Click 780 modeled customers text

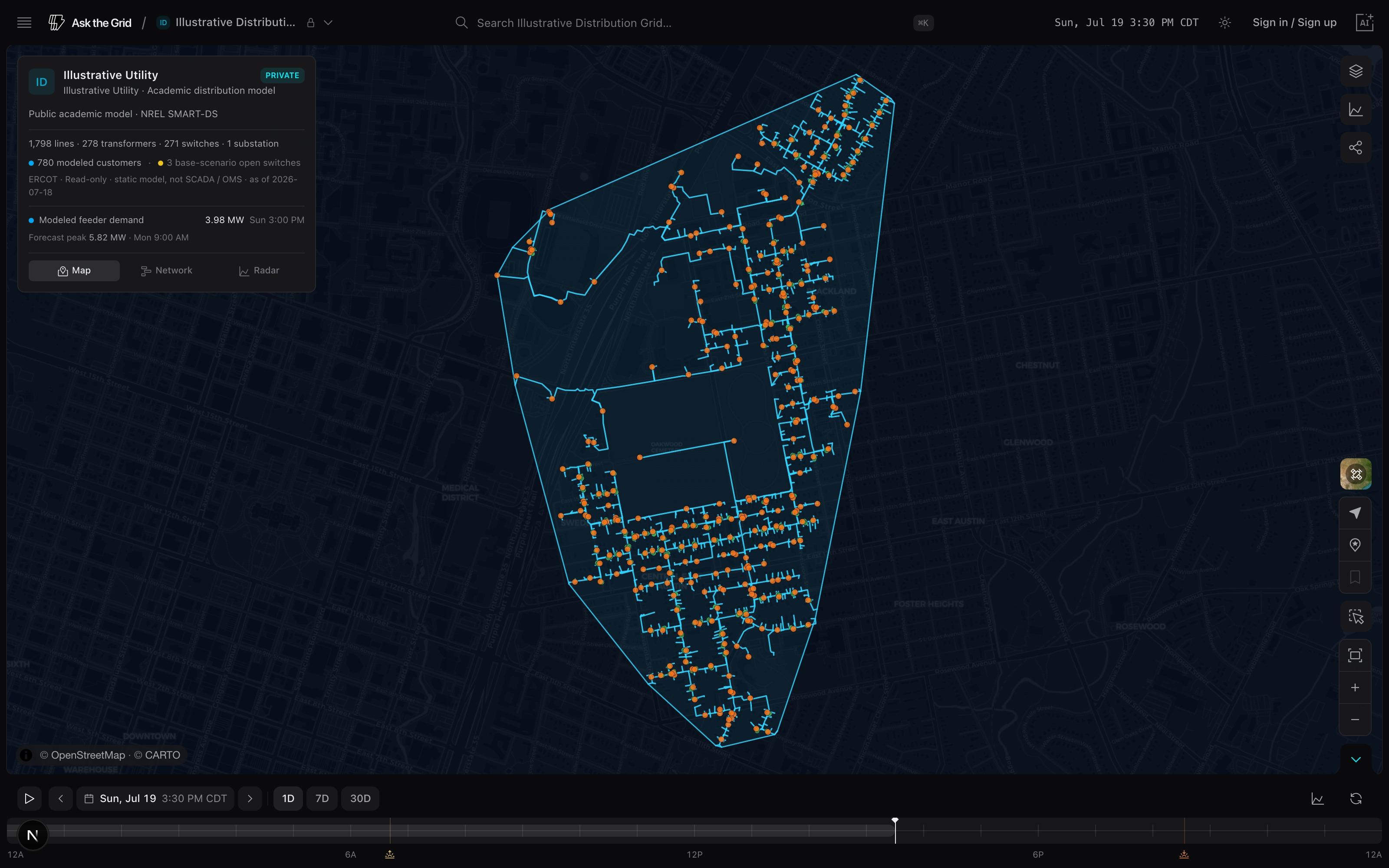coord(89,162)
